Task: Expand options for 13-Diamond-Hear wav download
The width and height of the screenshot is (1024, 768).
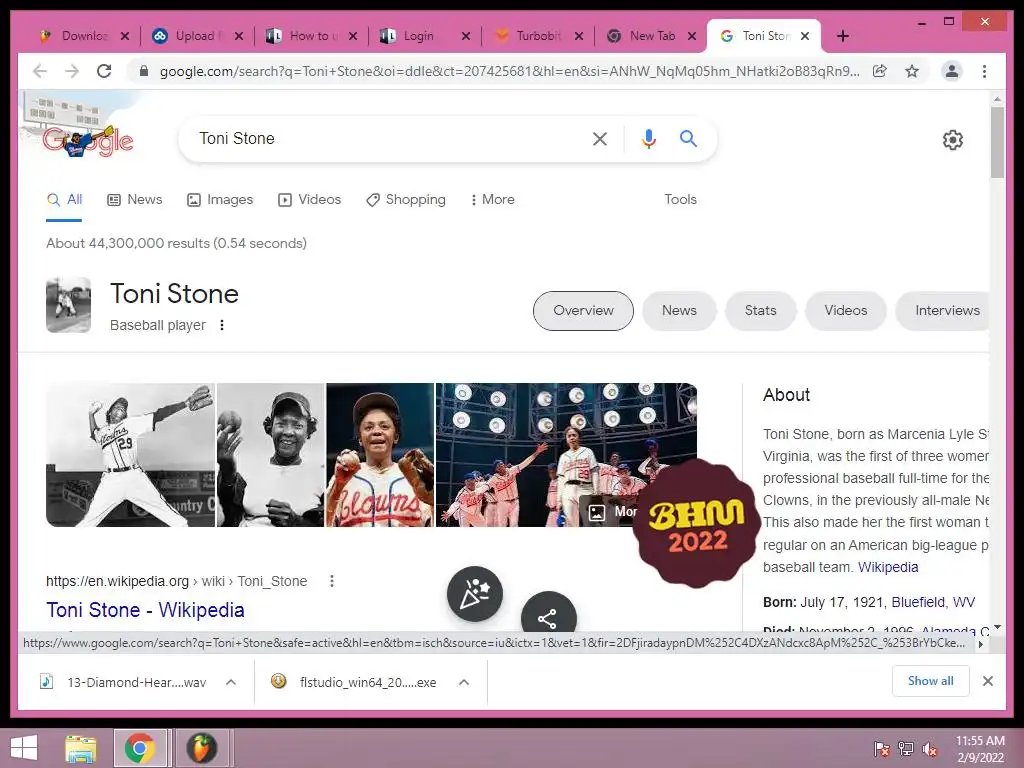Action: click(231, 682)
